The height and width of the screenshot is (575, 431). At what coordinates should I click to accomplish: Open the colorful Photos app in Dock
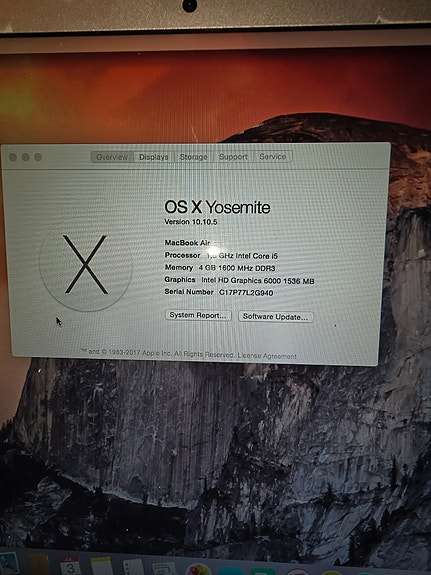pyautogui.click(x=198, y=569)
